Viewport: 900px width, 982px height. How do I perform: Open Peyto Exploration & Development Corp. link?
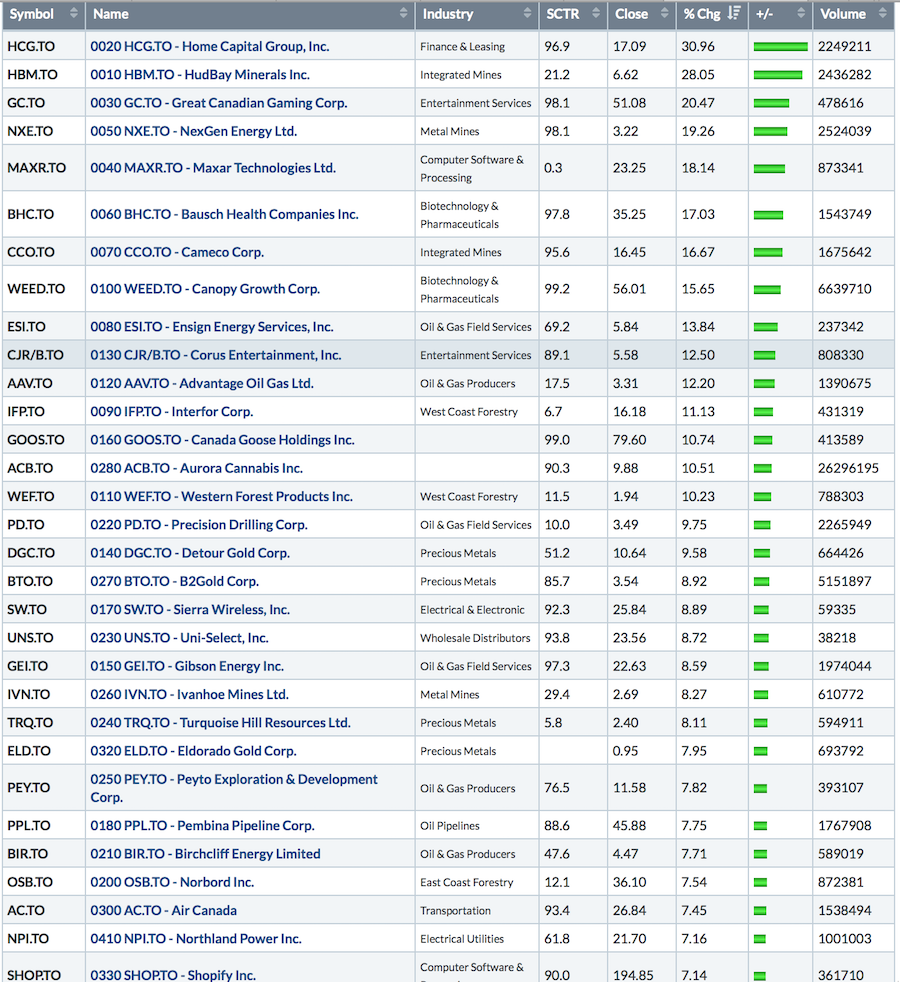234,788
